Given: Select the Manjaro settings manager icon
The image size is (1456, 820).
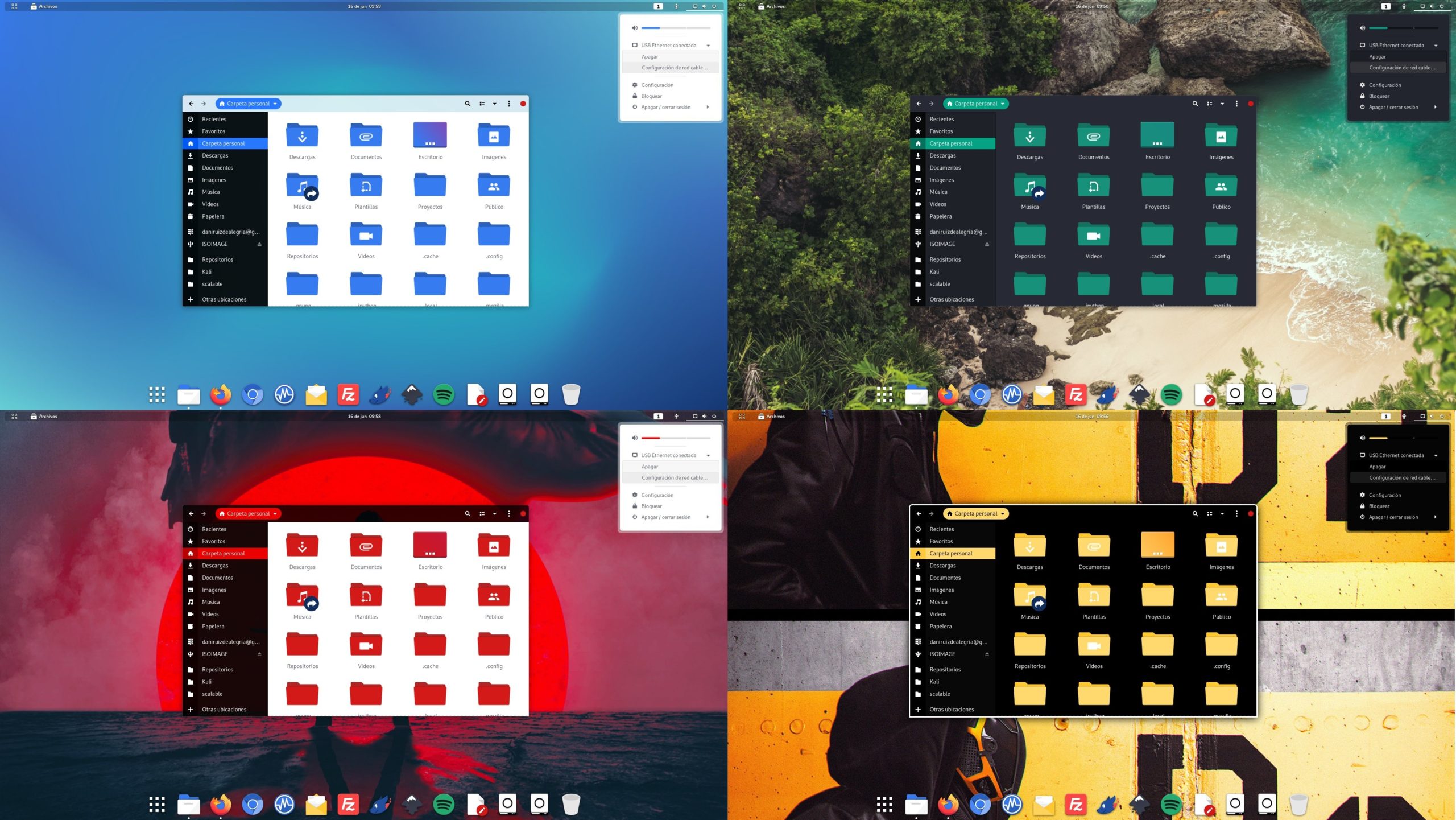Looking at the screenshot, I should pos(284,393).
